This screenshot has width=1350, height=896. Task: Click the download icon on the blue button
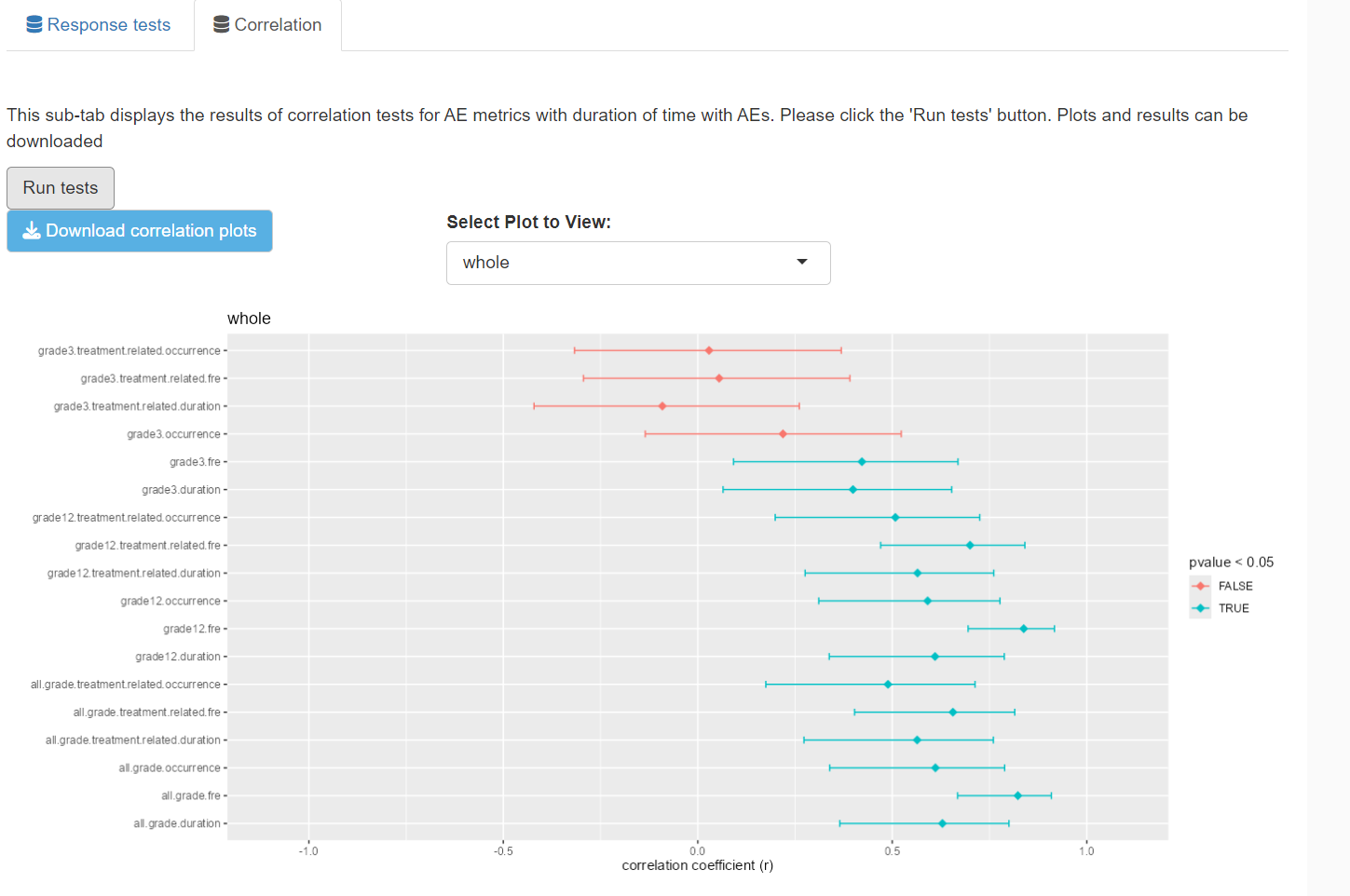32,230
